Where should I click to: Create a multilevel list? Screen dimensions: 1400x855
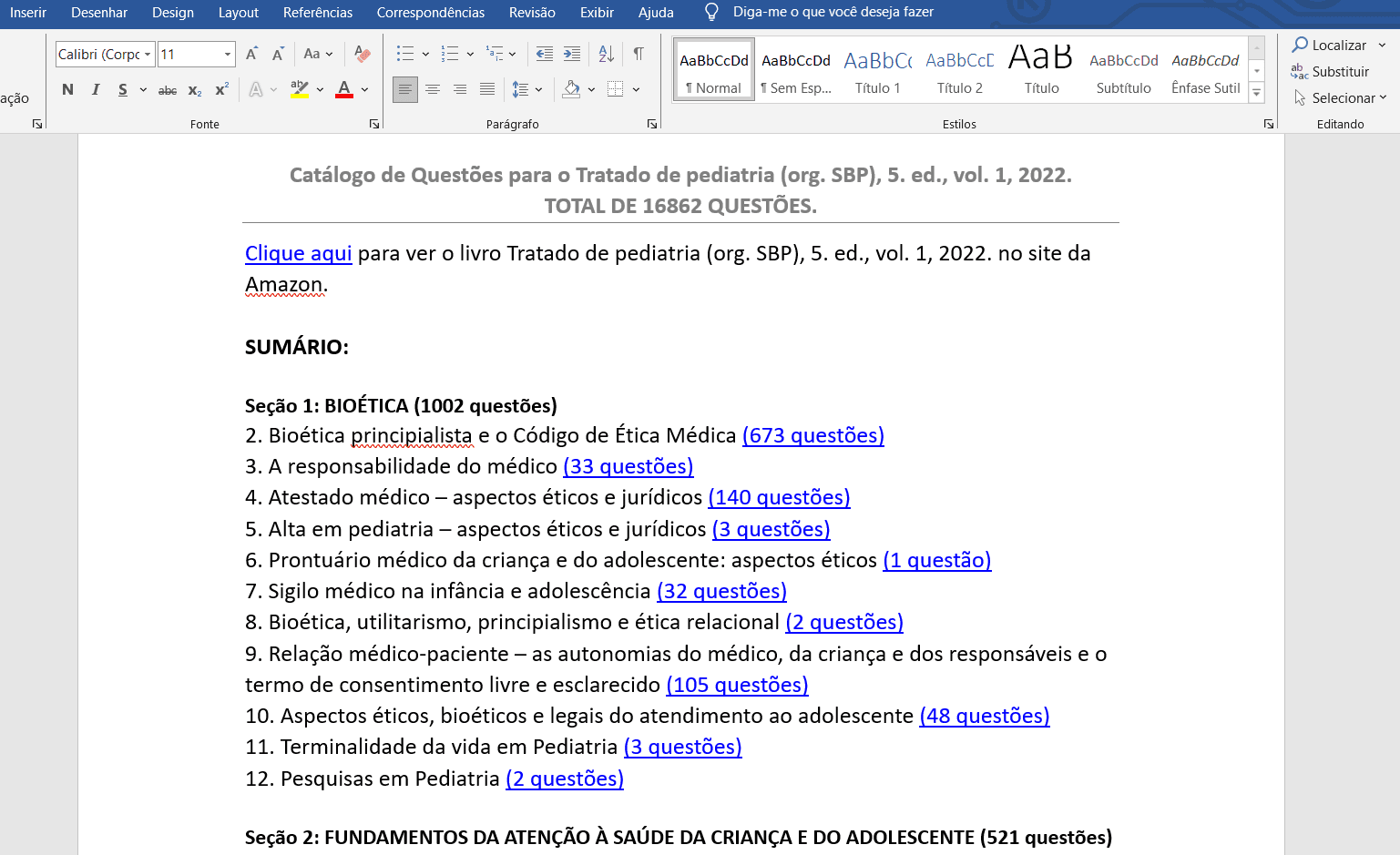[x=495, y=55]
